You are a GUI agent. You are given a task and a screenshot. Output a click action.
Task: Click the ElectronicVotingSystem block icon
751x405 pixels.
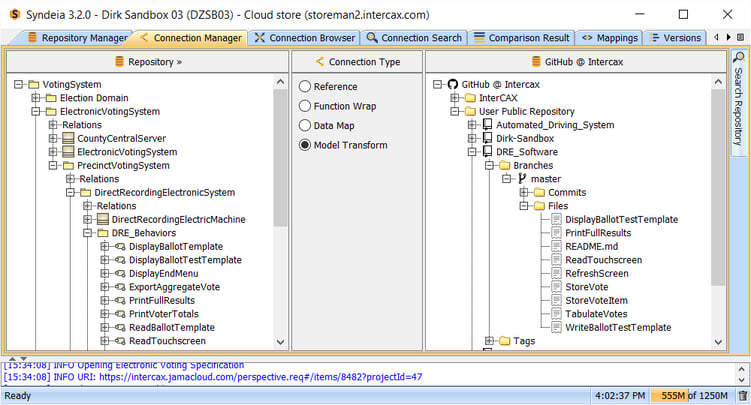pos(68,152)
